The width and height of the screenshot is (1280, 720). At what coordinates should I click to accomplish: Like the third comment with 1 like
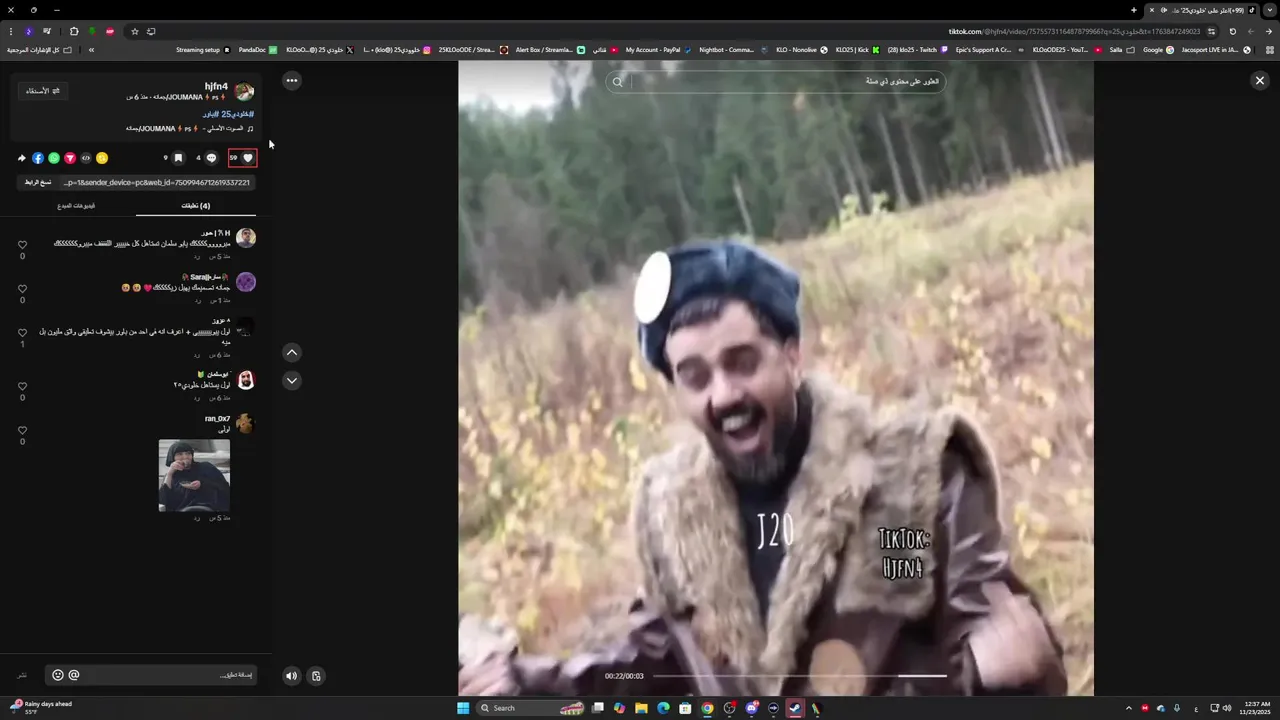click(x=22, y=333)
